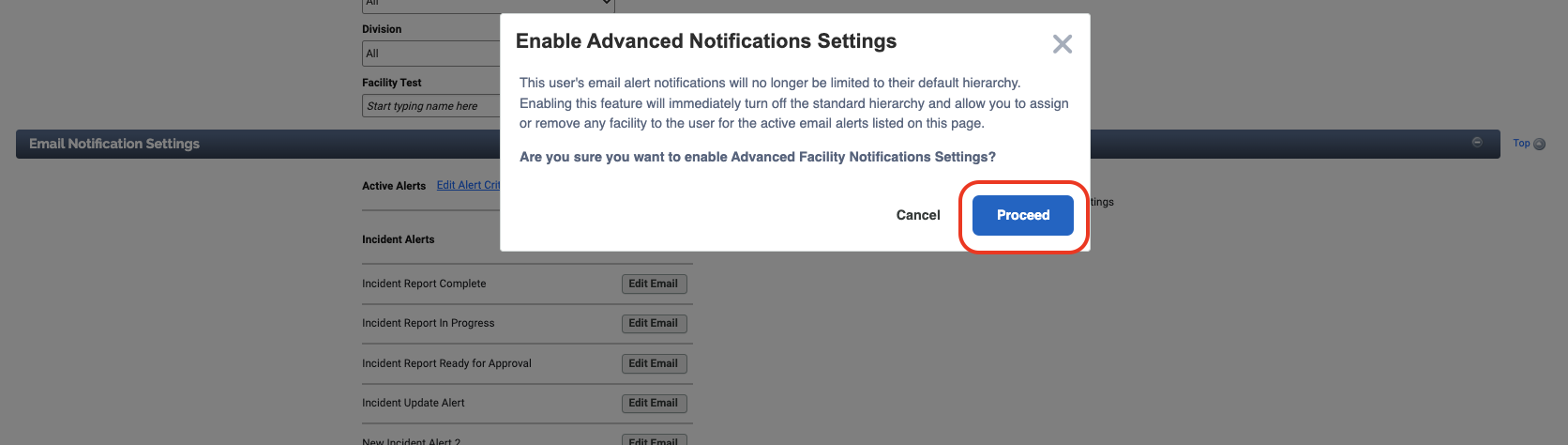Click the Top up-arrow icon

point(1539,145)
